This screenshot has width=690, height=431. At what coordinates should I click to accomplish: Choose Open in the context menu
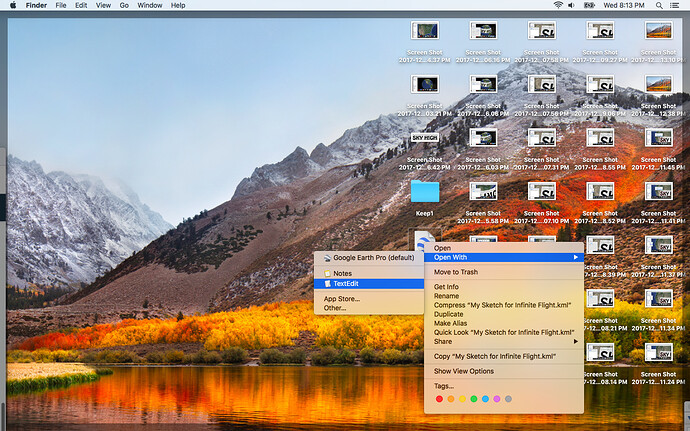(x=504, y=248)
